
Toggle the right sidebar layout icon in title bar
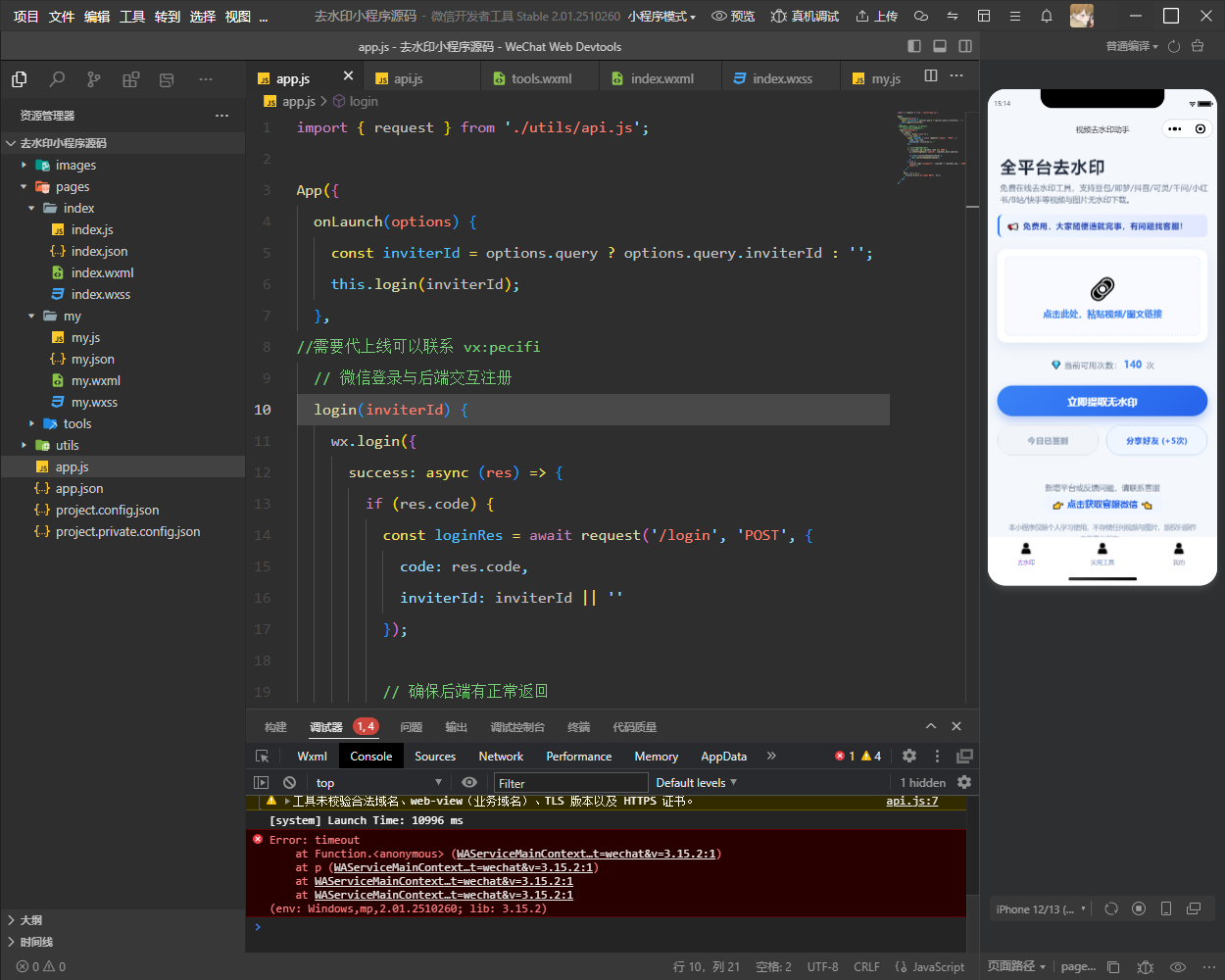965,46
